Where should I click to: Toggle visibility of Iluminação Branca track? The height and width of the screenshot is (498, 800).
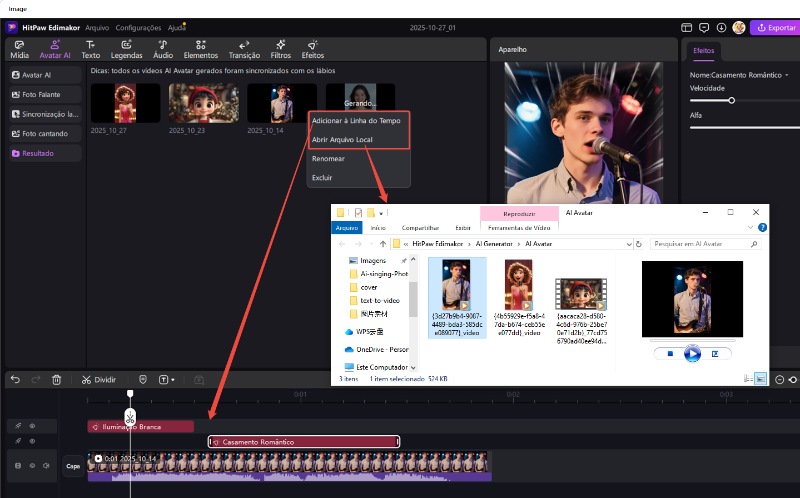[32, 426]
